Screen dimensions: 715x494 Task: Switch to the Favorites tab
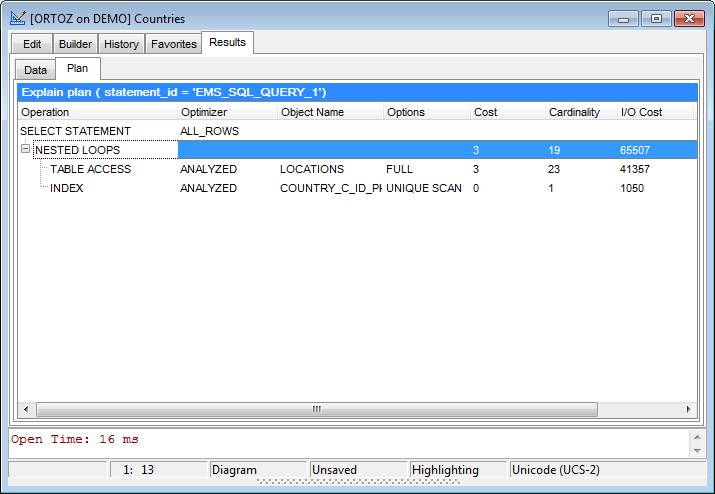click(174, 44)
